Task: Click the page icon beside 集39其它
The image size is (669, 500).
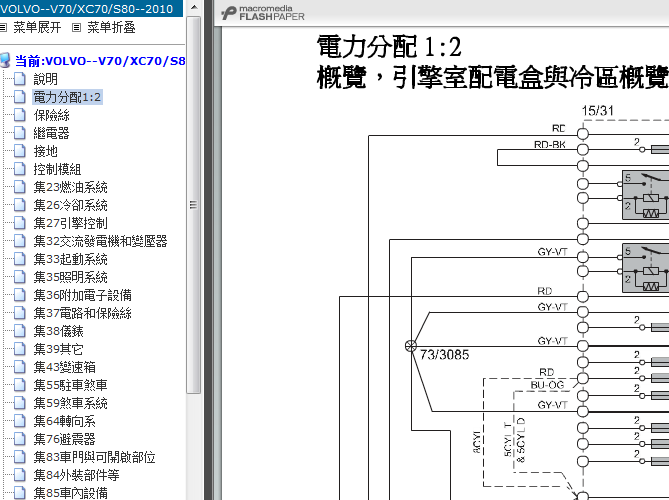Action: point(20,349)
